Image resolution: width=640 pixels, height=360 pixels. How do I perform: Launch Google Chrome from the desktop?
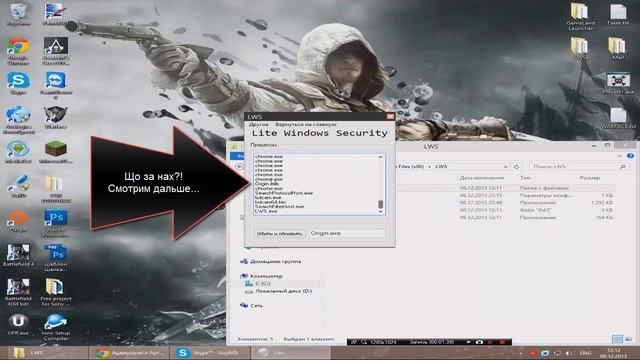click(x=18, y=51)
